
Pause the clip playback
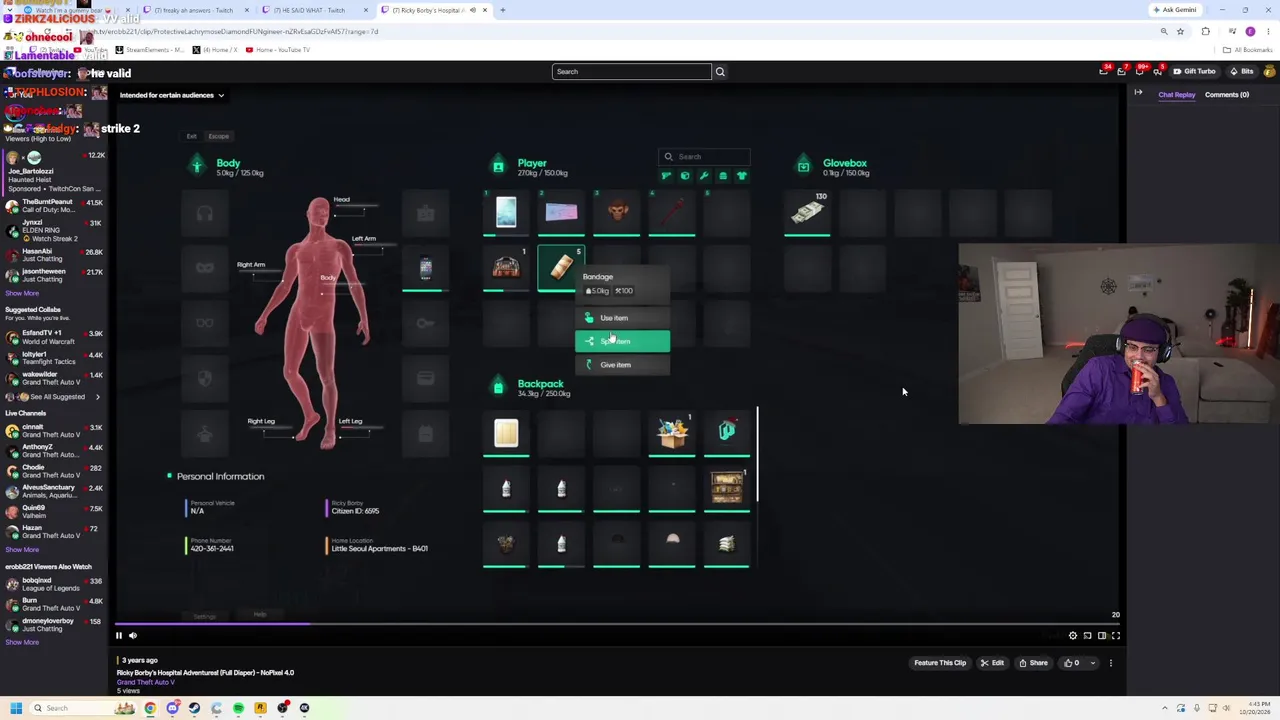coord(118,635)
